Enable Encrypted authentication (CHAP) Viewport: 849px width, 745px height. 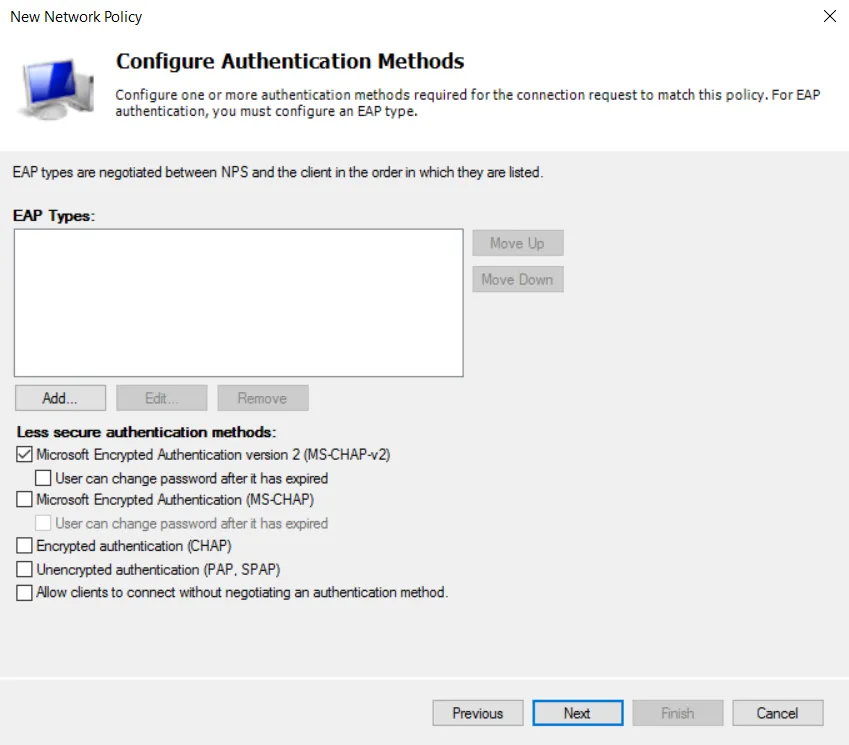(23, 546)
